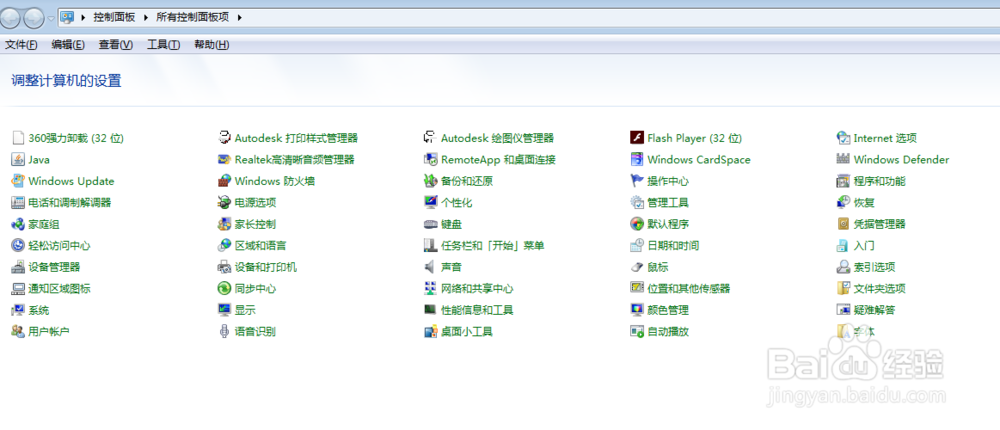Open the 电话和调制解调器 link
This screenshot has width=1000, height=430.
tap(70, 203)
